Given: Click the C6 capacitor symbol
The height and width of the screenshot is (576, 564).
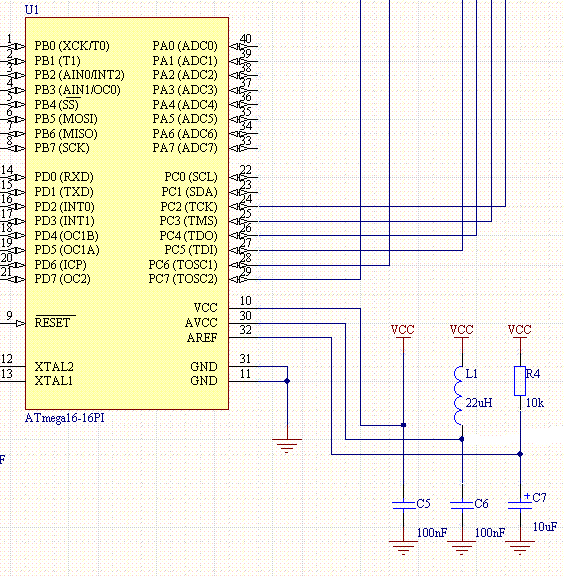Looking at the screenshot, I should click(462, 505).
